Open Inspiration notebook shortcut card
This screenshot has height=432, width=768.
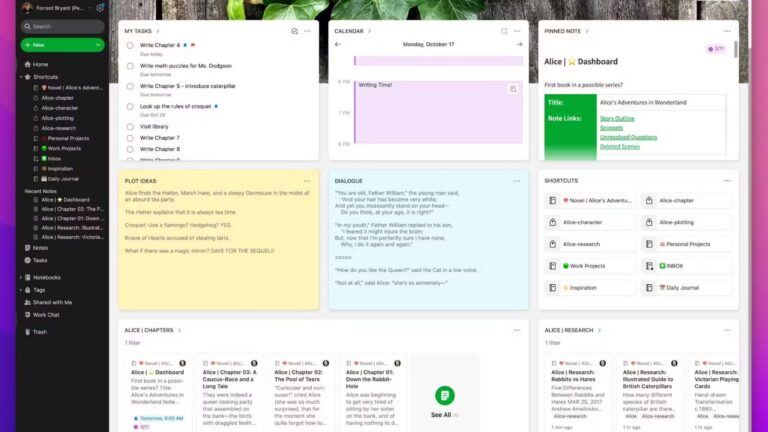pos(590,288)
